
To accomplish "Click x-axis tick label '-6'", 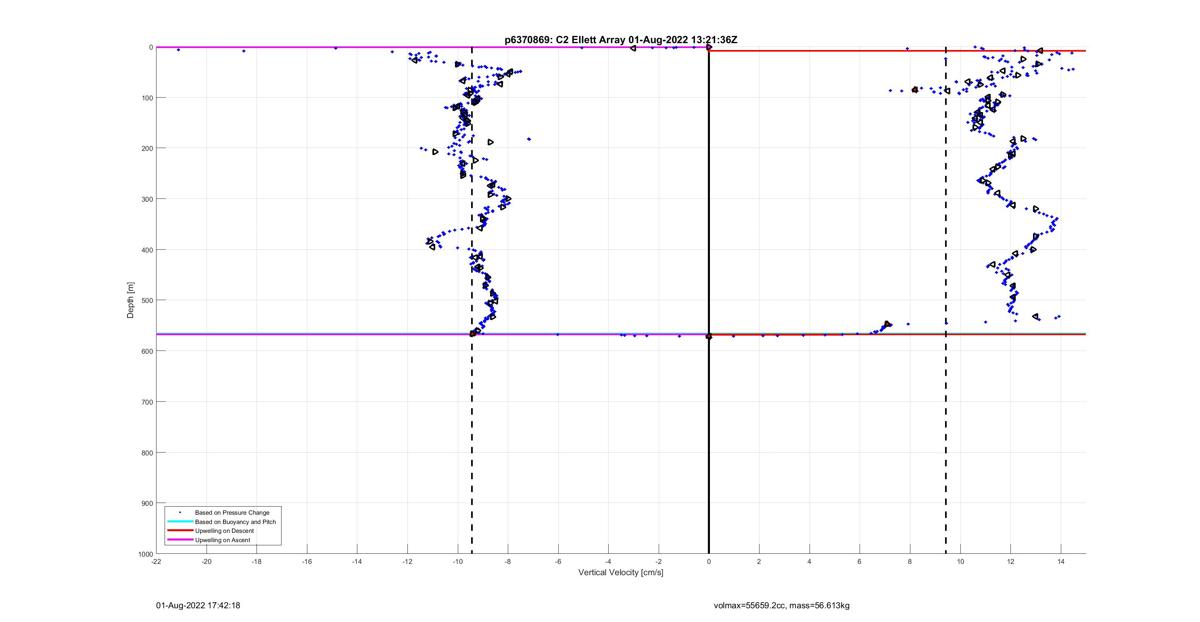I will click(x=558, y=561).
